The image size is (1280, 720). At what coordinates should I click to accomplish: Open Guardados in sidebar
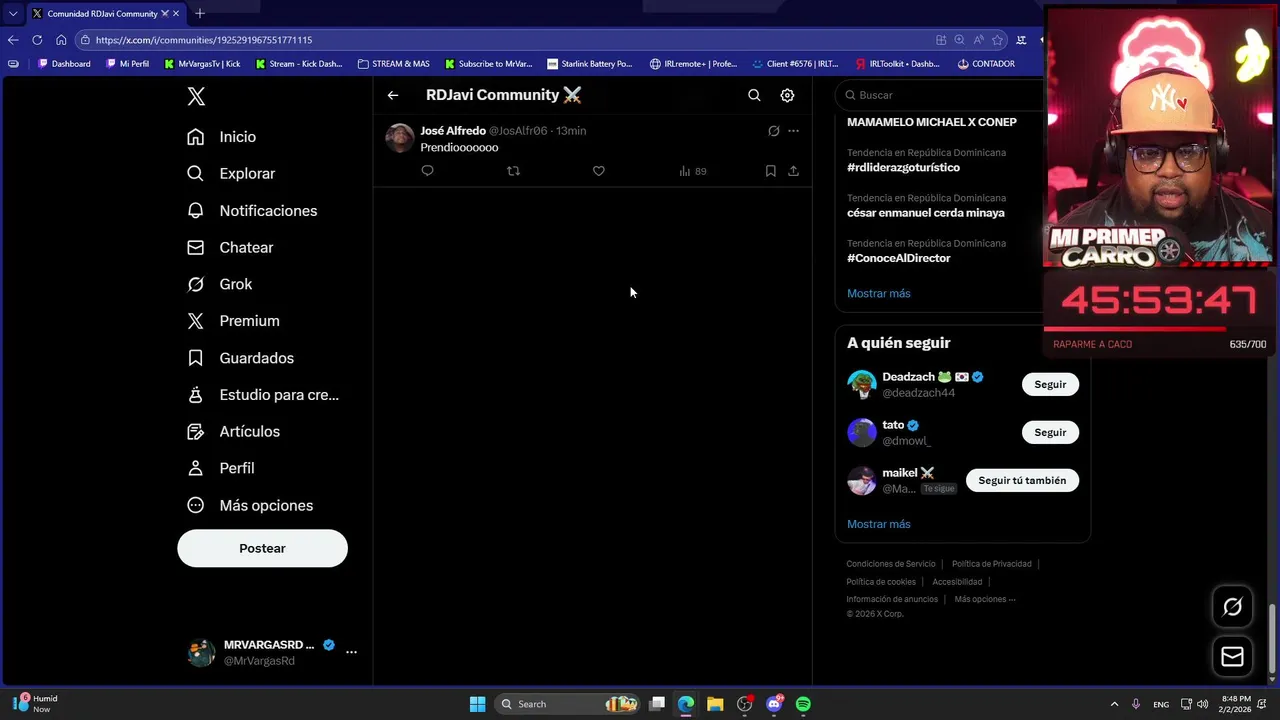241,358
